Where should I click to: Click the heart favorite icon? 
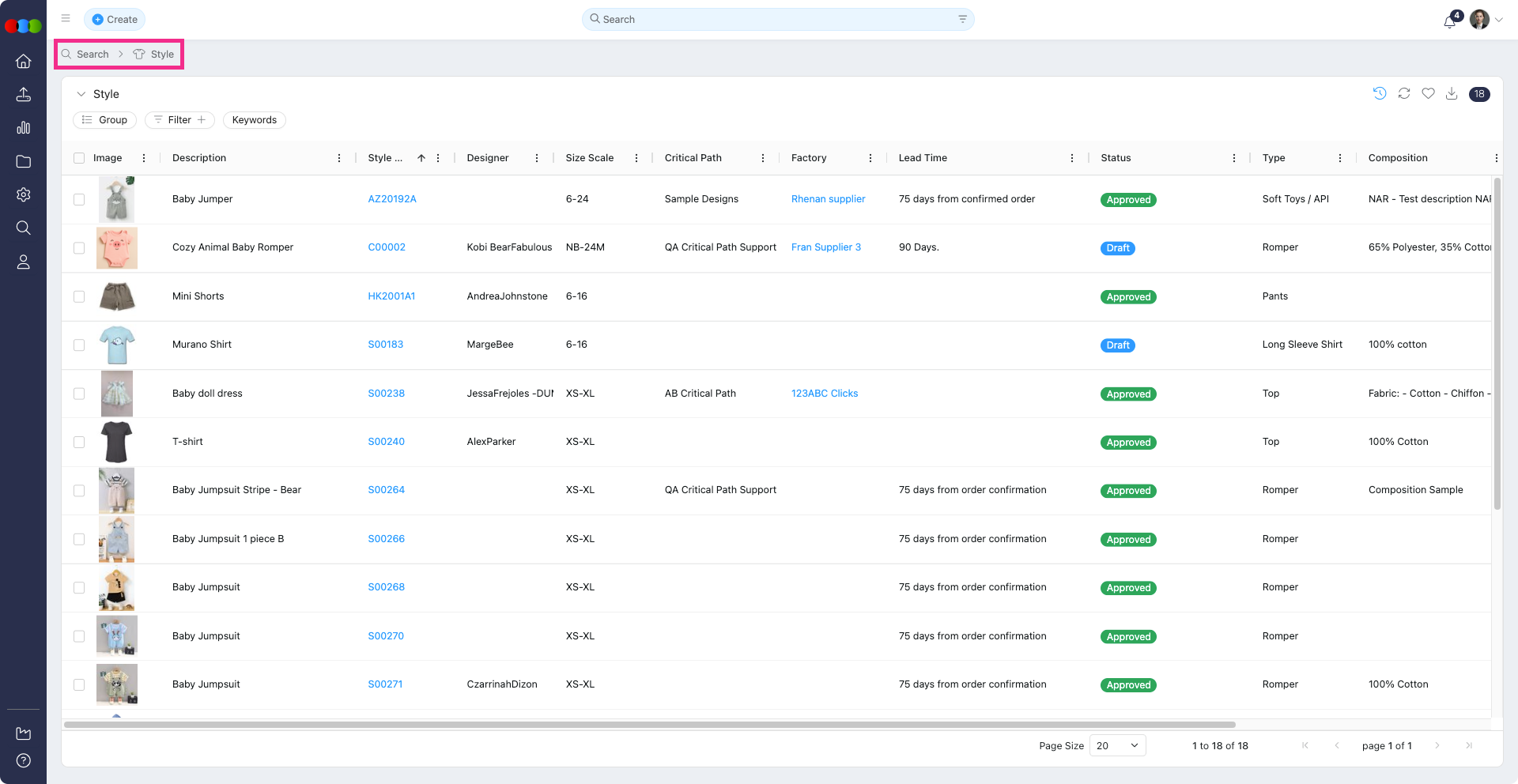tap(1428, 94)
